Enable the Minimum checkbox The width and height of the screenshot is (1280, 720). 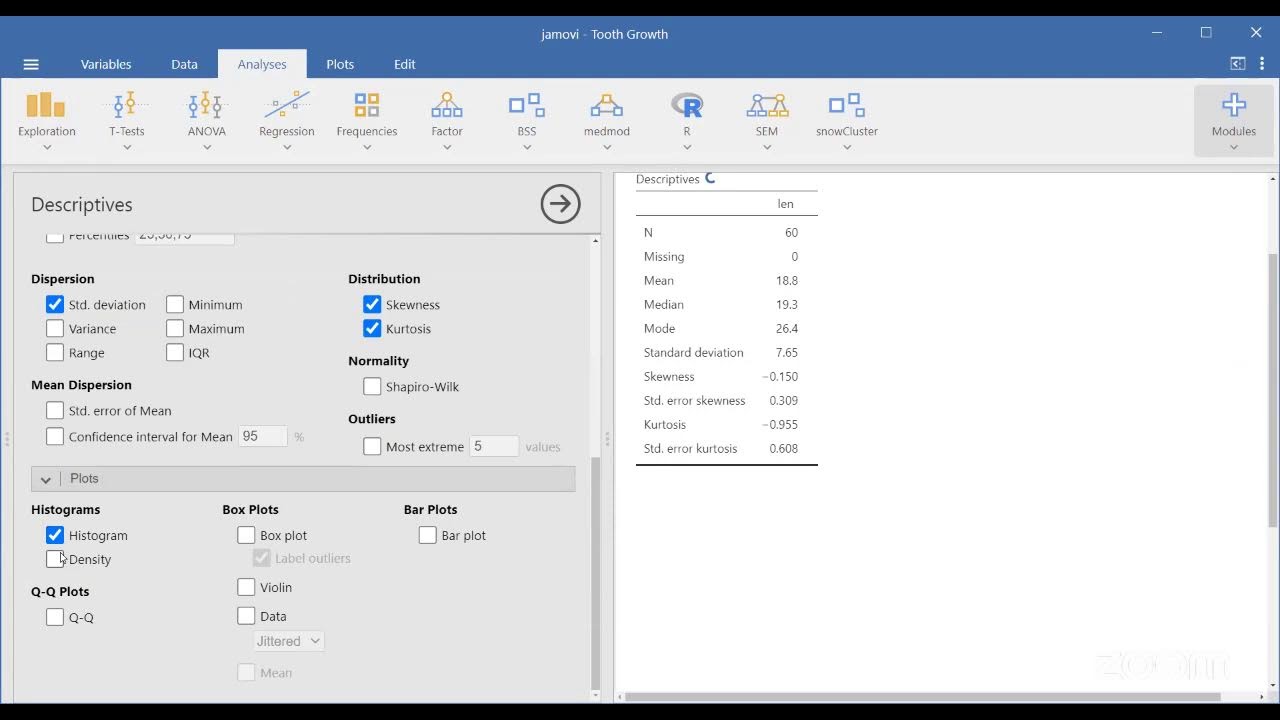pos(175,305)
